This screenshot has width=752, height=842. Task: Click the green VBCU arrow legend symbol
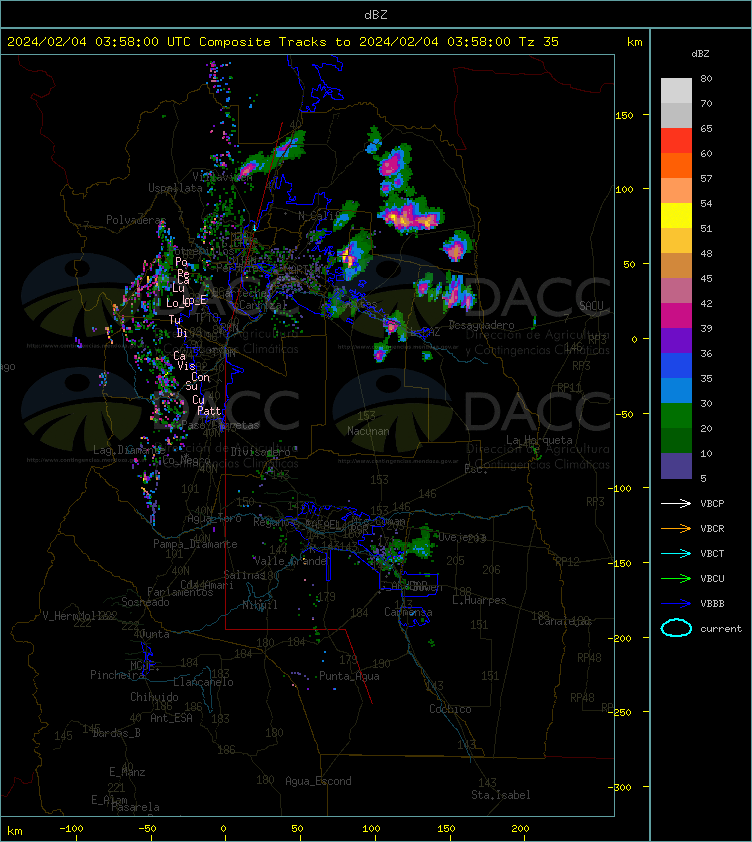[x=676, y=578]
